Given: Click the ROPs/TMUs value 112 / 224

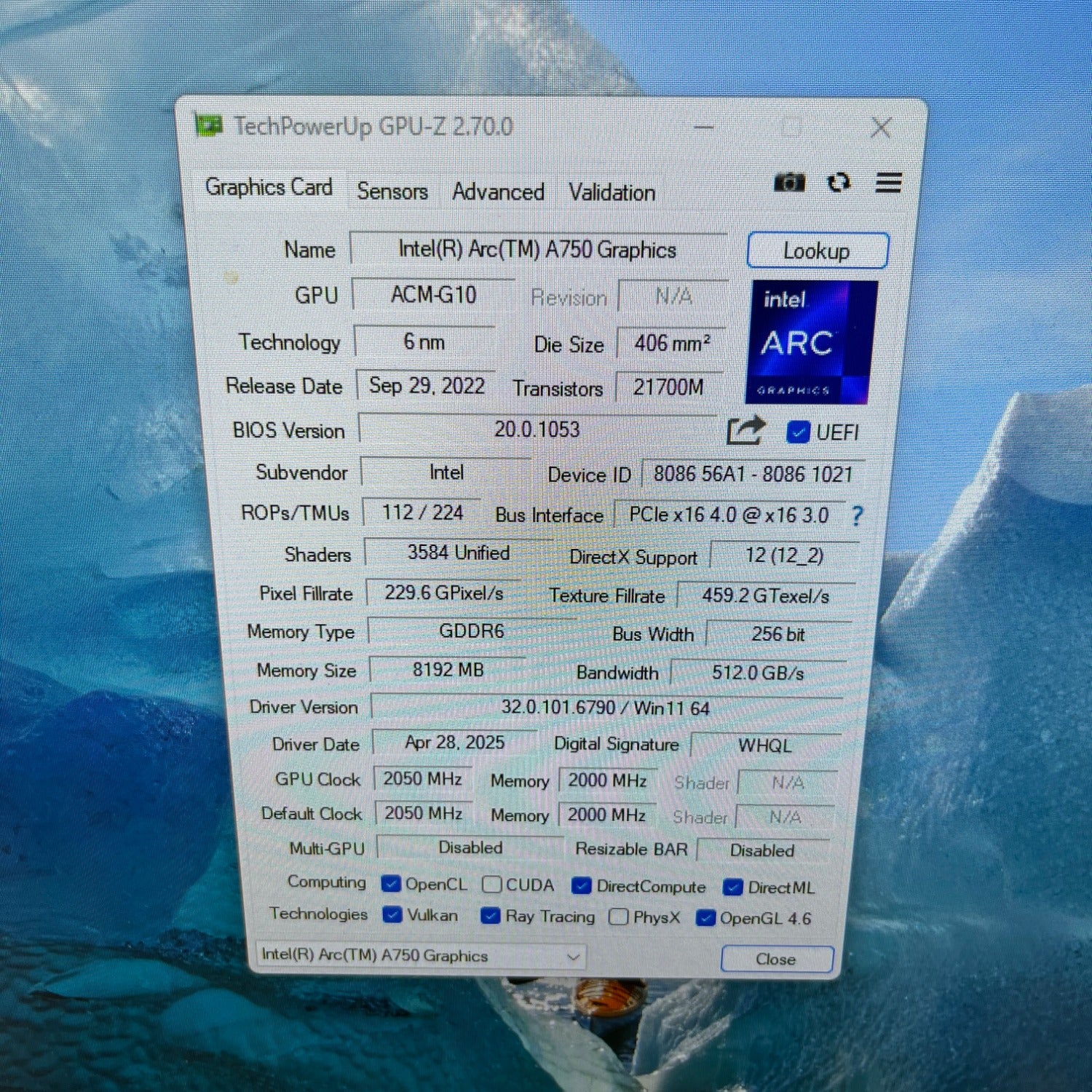Looking at the screenshot, I should click(422, 513).
